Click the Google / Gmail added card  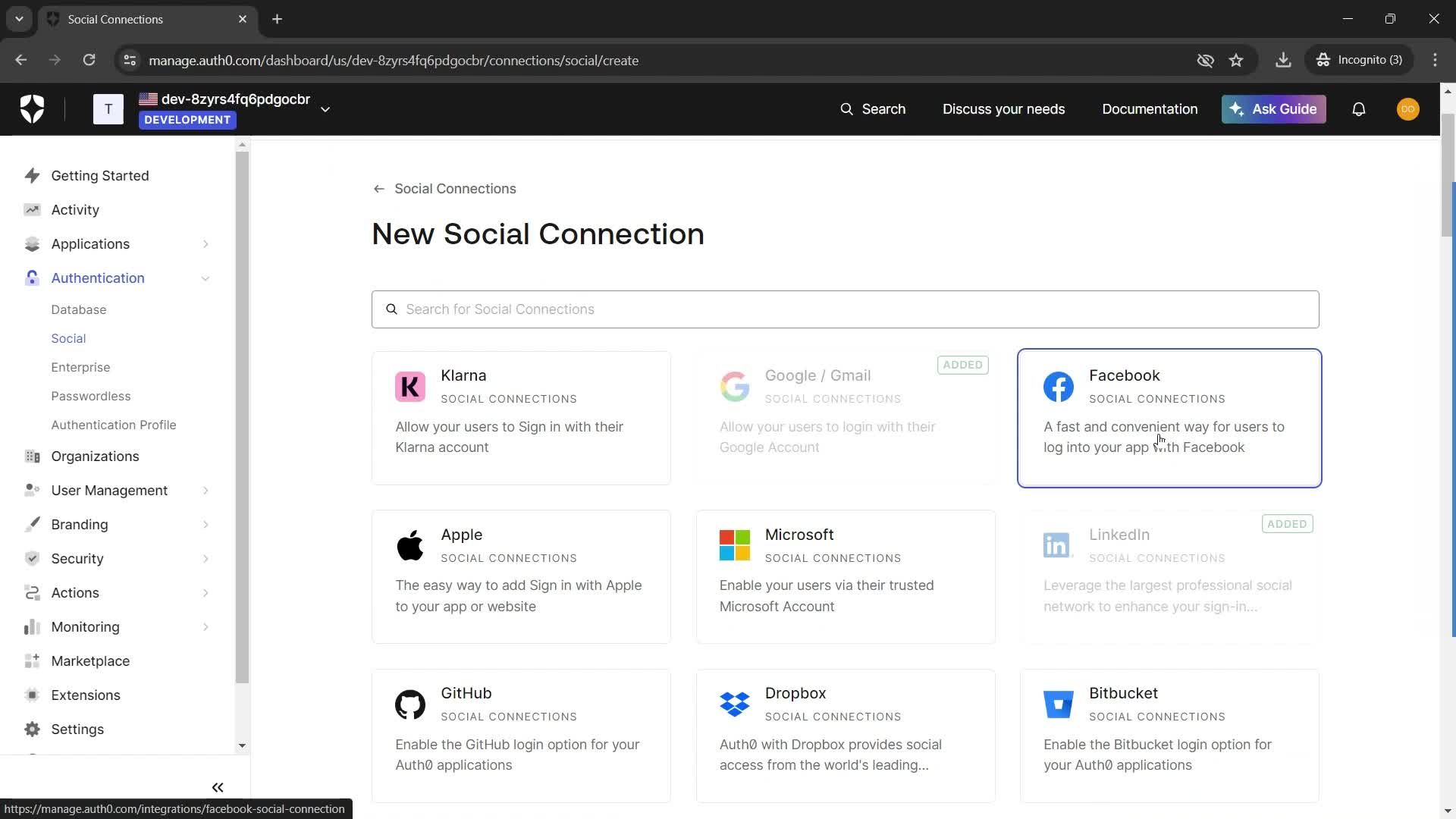coord(846,418)
